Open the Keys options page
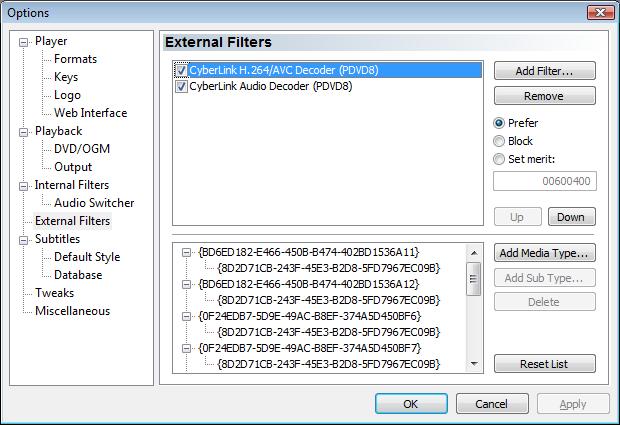 click(66, 77)
